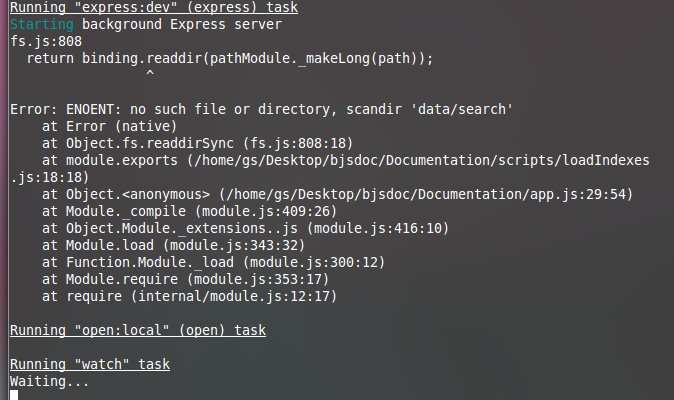Click 'data/search' quoted directory name
The width and height of the screenshot is (674, 400).
point(462,109)
